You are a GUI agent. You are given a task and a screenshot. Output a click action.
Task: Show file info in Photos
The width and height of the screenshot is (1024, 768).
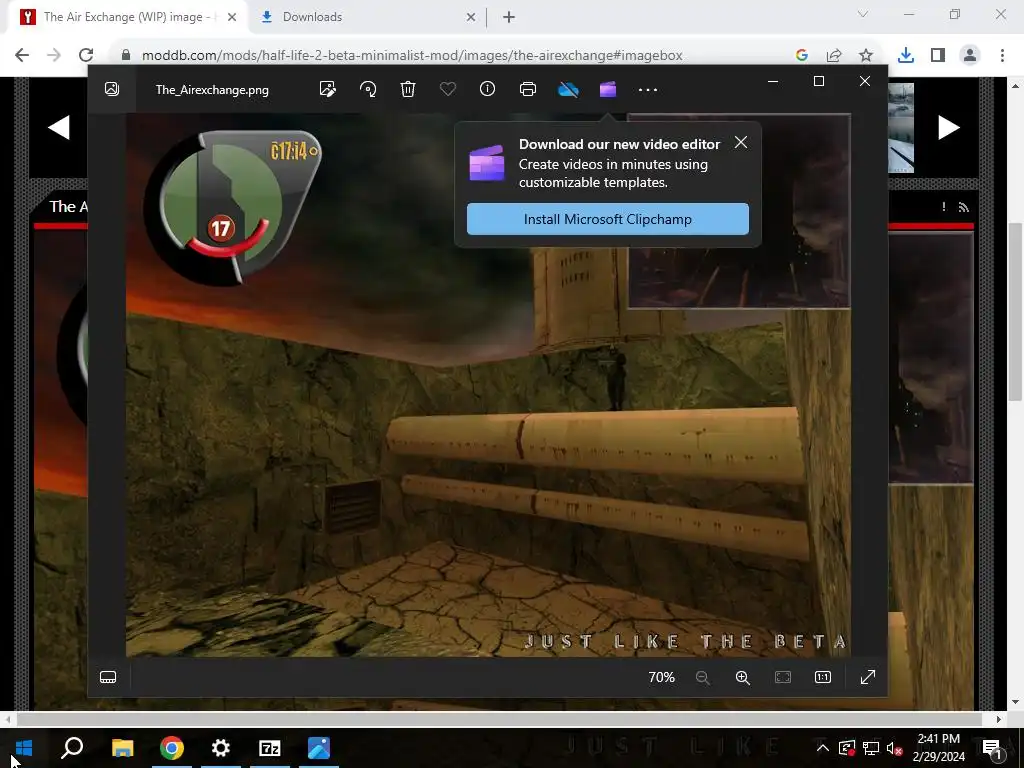488,89
